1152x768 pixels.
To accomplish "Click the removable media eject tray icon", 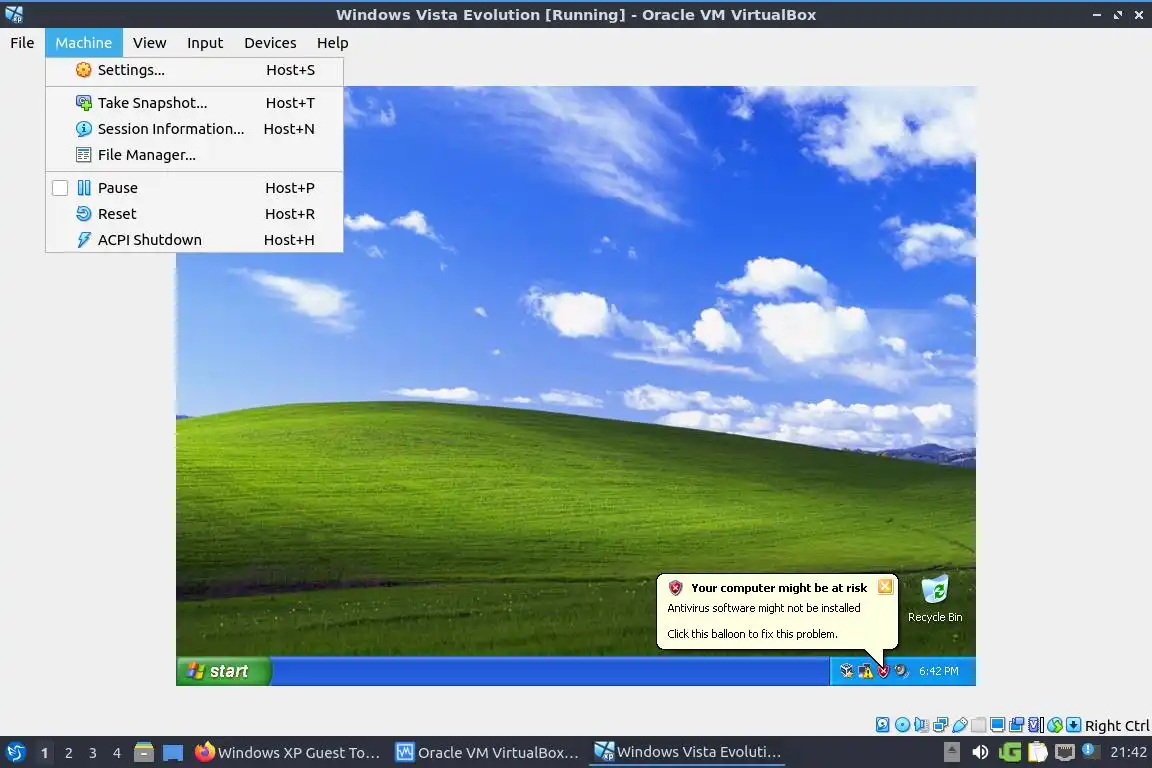I will tap(951, 752).
